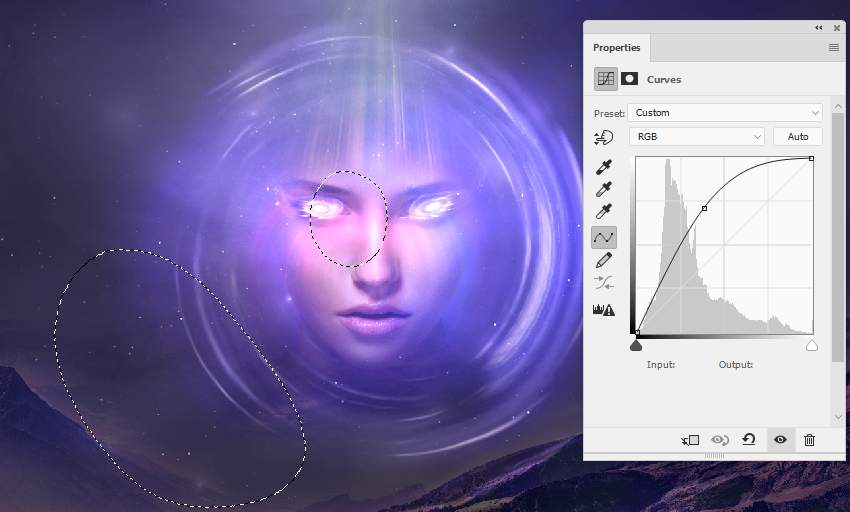Switch to the layer mask view
Screen dimensions: 850x512
coord(630,79)
